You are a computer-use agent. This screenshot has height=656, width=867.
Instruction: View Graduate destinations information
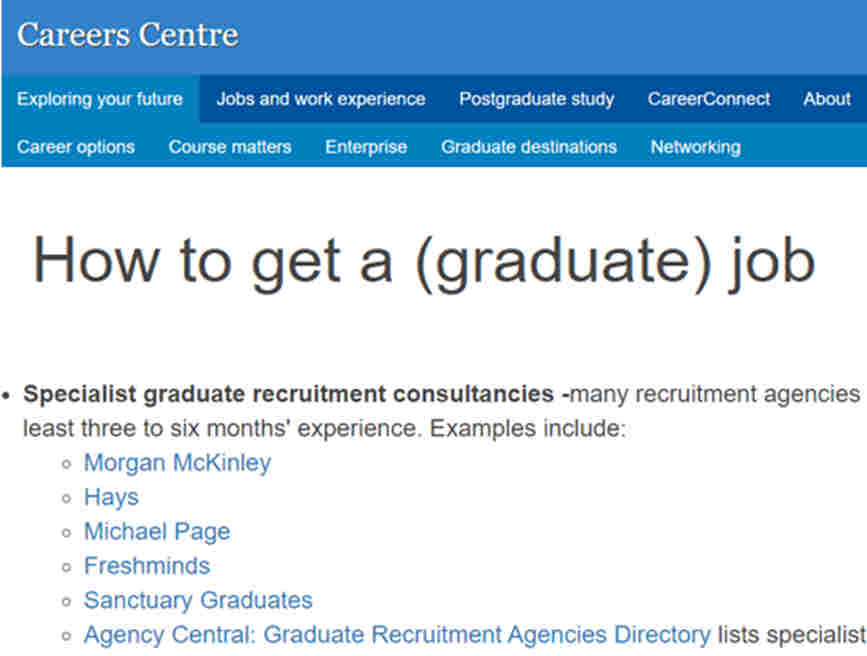528,147
